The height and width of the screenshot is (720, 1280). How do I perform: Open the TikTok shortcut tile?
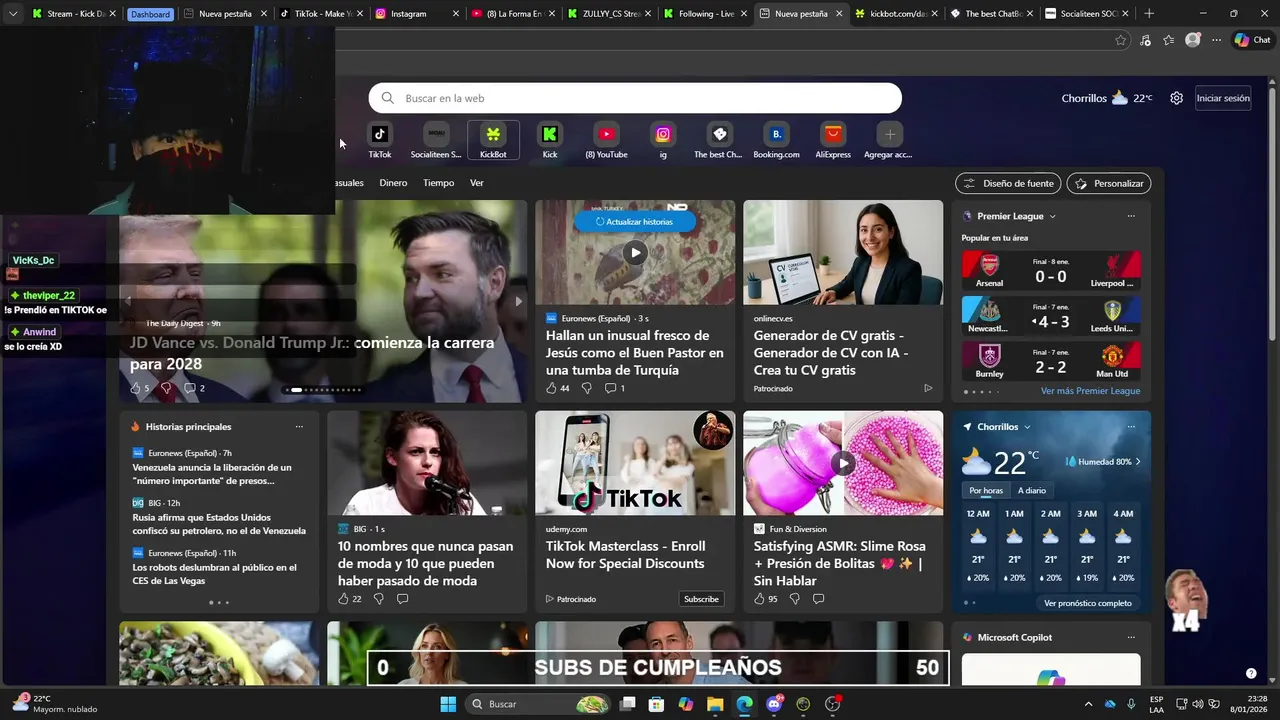coord(380,140)
